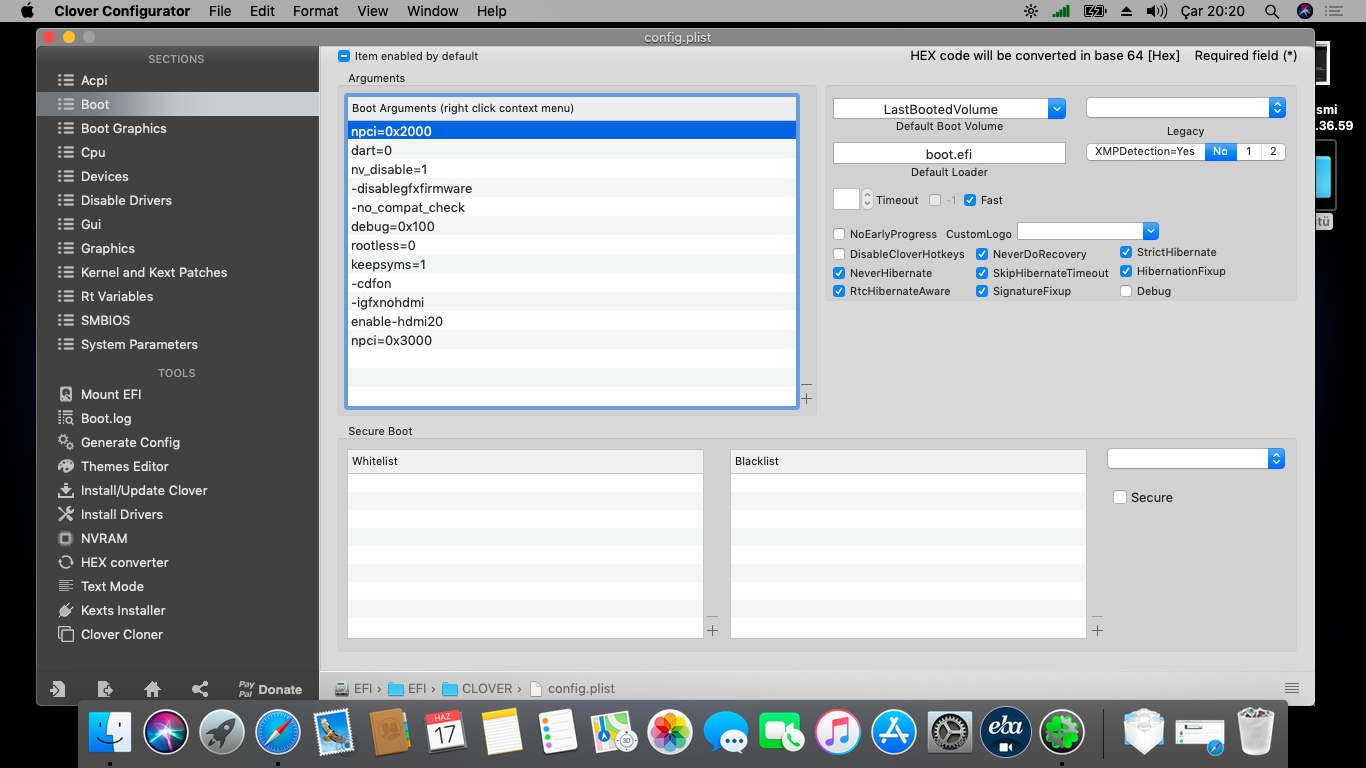This screenshot has height=768, width=1366.
Task: Select the Kernel and Kext Patches section
Action: point(154,272)
